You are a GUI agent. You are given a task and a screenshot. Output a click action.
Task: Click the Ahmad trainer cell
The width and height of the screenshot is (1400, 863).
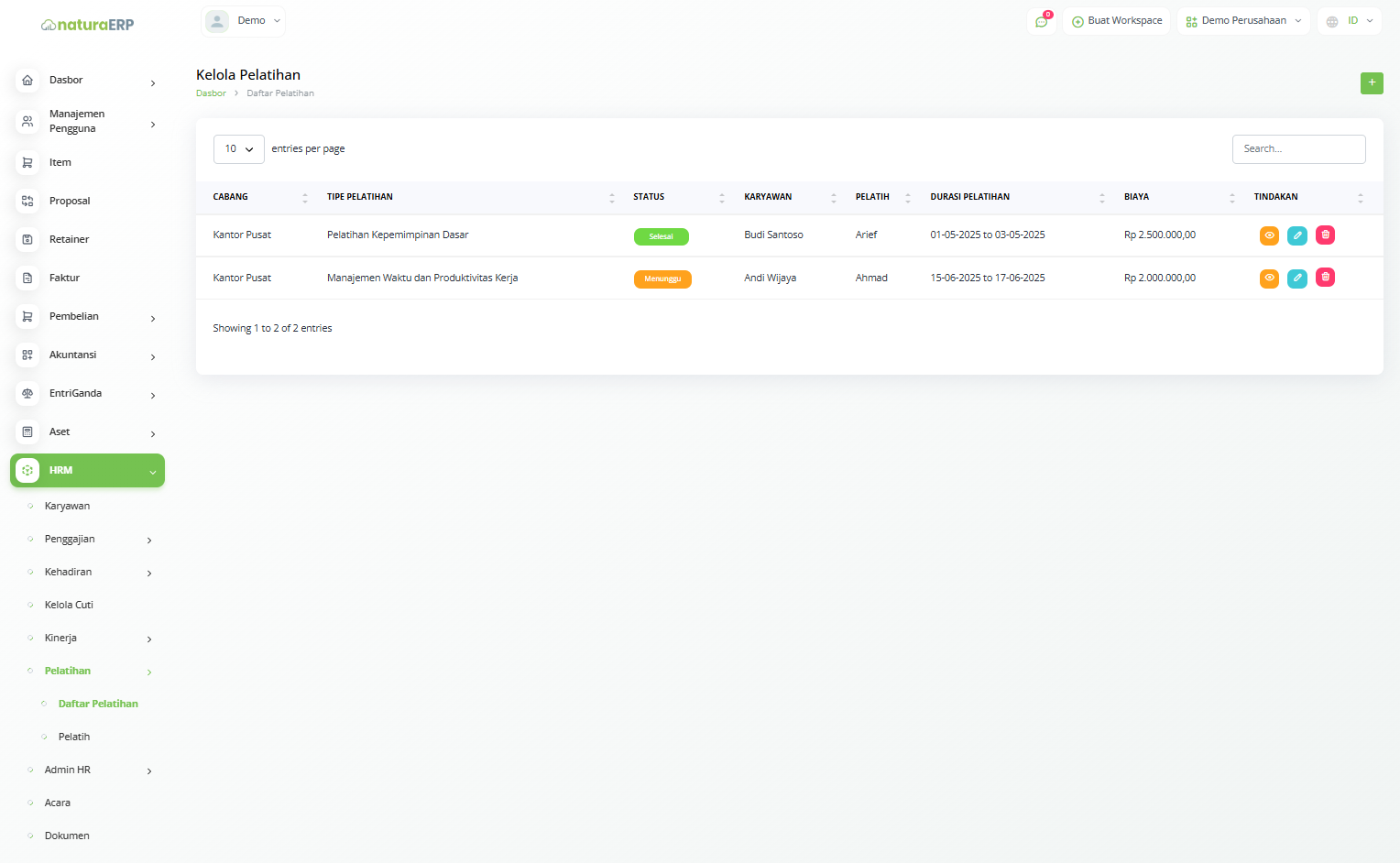871,279
